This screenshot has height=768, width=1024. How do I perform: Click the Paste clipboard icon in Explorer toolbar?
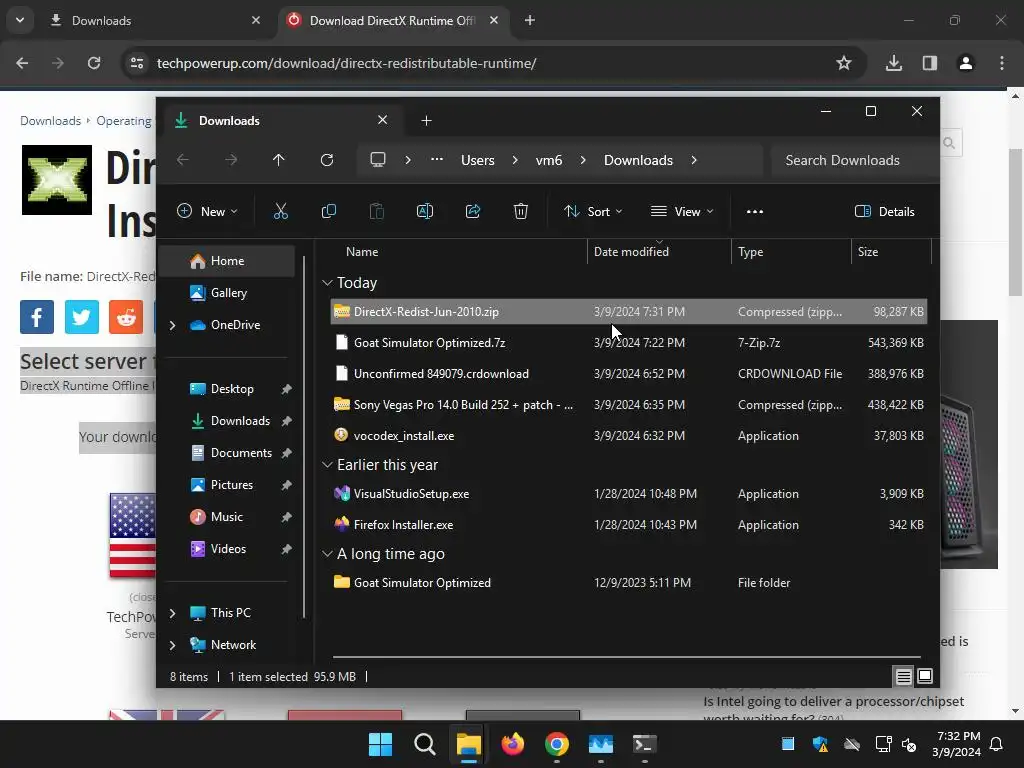click(377, 211)
